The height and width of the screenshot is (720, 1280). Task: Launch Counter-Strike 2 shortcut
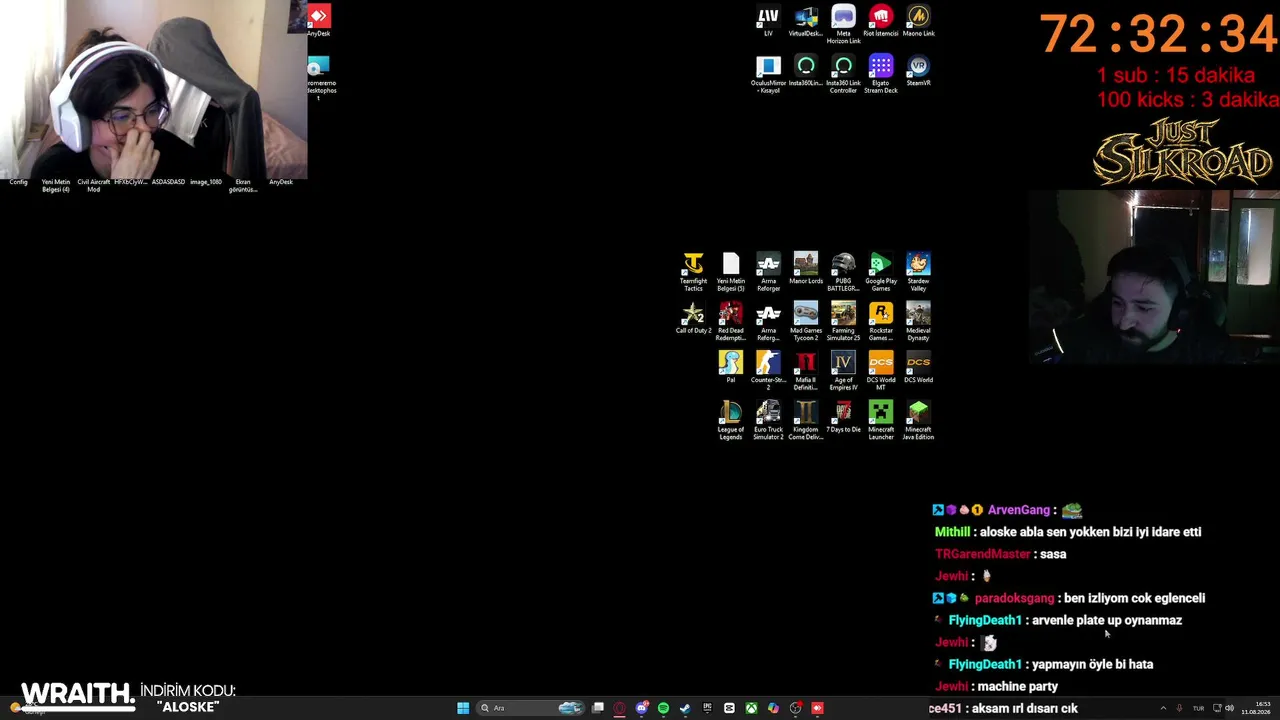pos(768,371)
